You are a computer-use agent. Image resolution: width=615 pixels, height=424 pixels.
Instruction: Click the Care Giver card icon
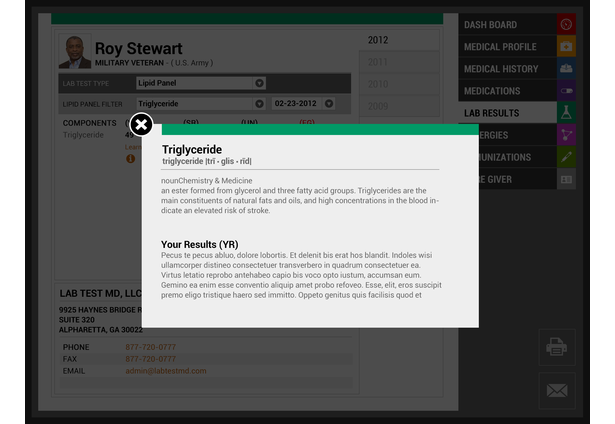click(x=566, y=179)
